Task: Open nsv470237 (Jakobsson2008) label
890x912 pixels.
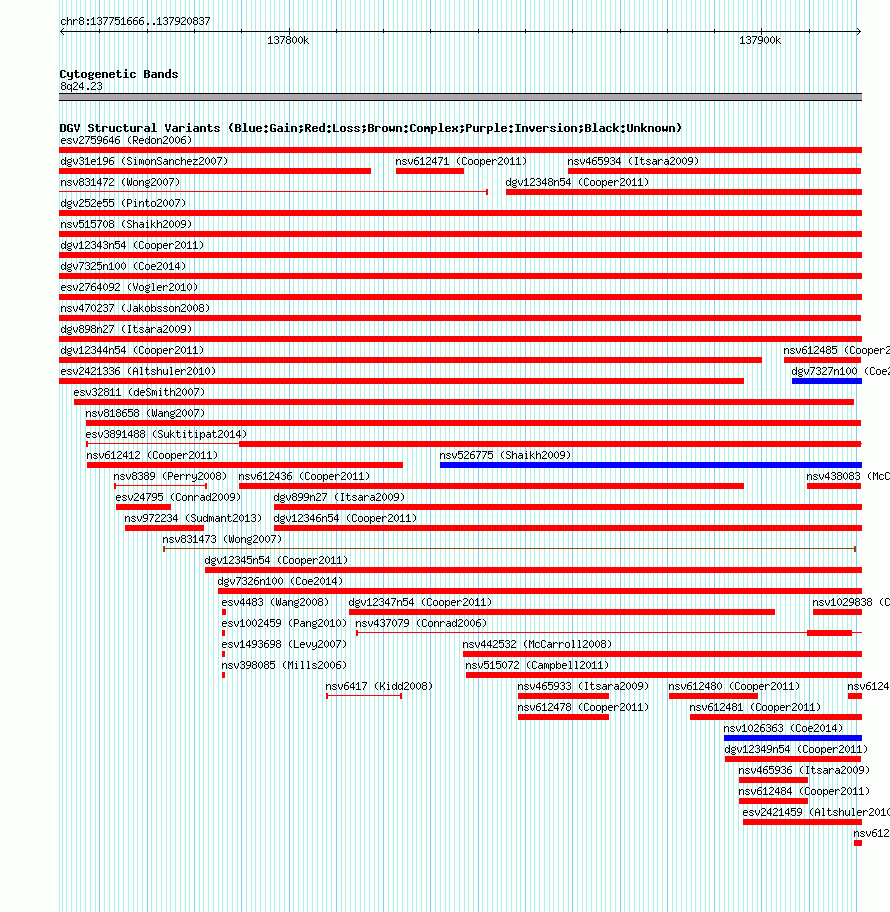Action: tap(135, 308)
